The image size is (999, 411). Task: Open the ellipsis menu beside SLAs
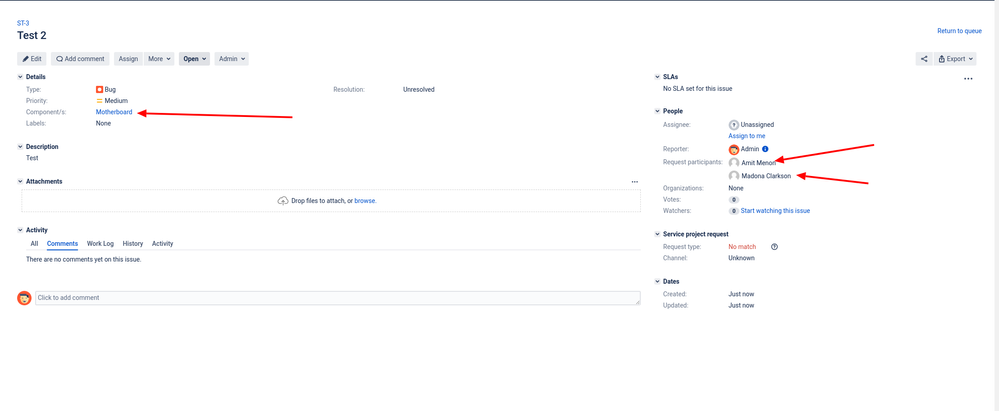pyautogui.click(x=968, y=78)
